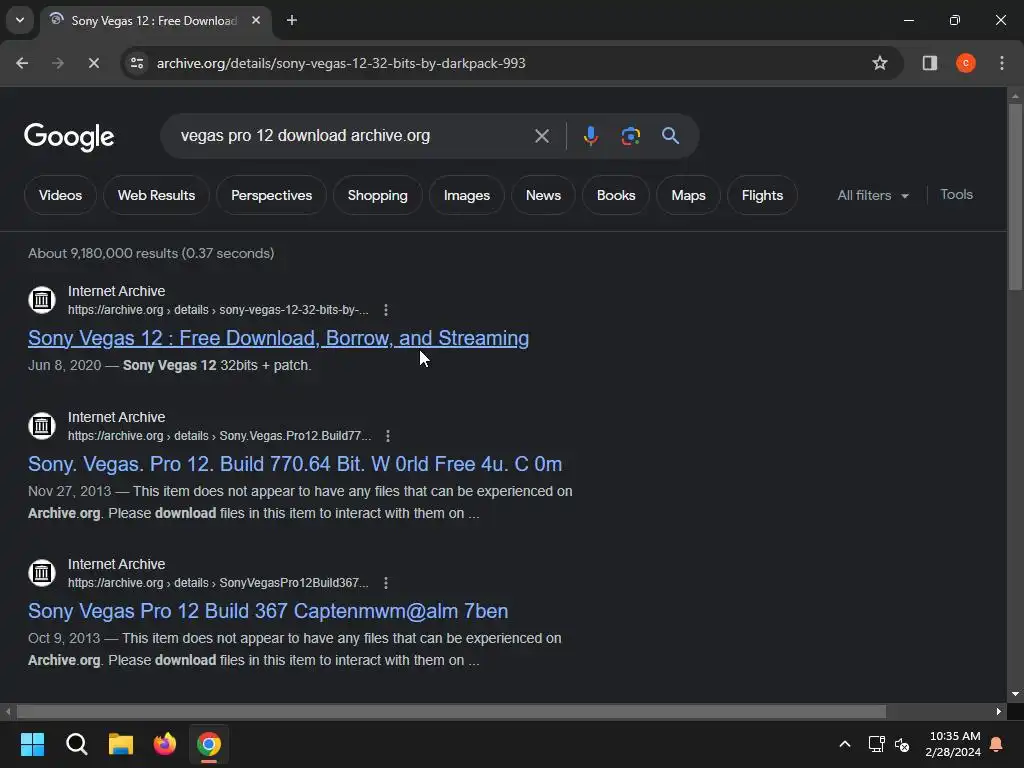Open File Explorer from the taskbar
This screenshot has height=768, width=1024.
pos(121,744)
